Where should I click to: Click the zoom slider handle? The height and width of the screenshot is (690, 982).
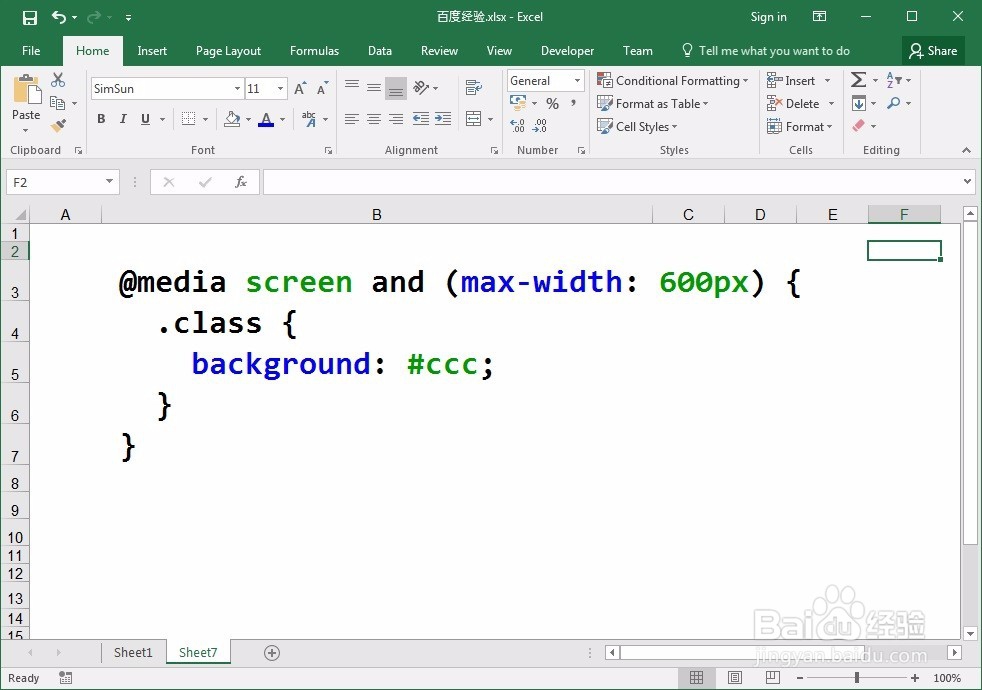[857, 677]
